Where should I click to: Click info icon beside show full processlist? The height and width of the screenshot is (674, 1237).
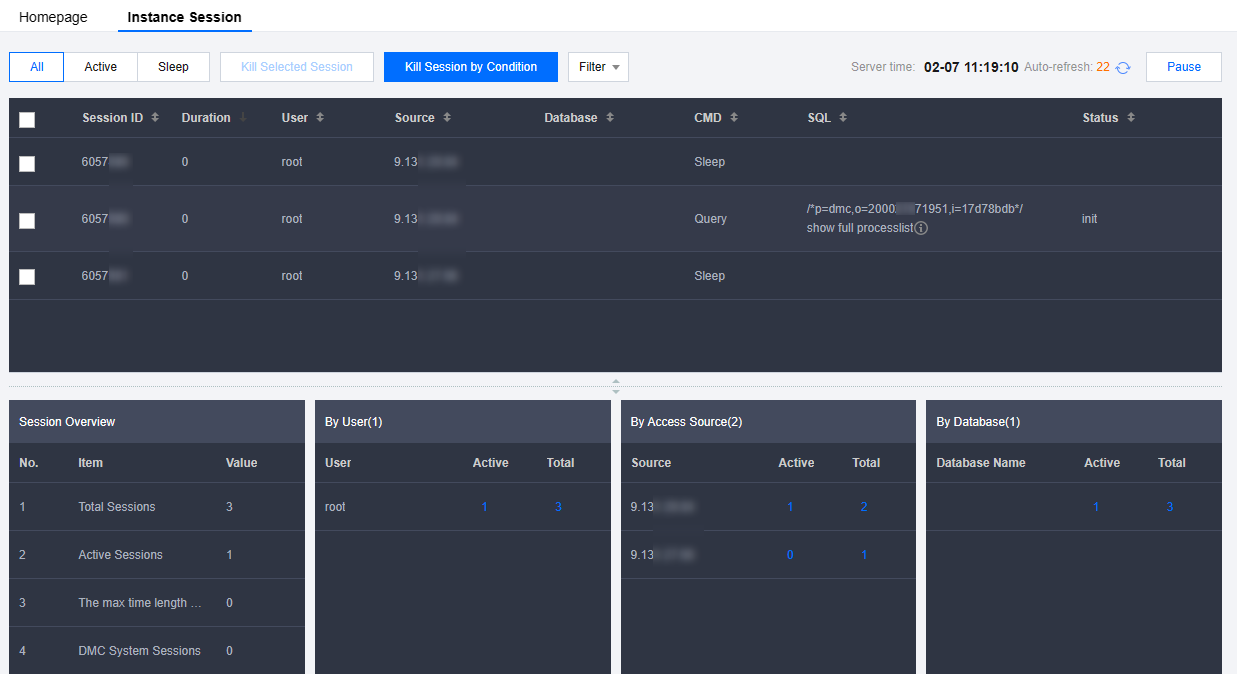tap(921, 228)
